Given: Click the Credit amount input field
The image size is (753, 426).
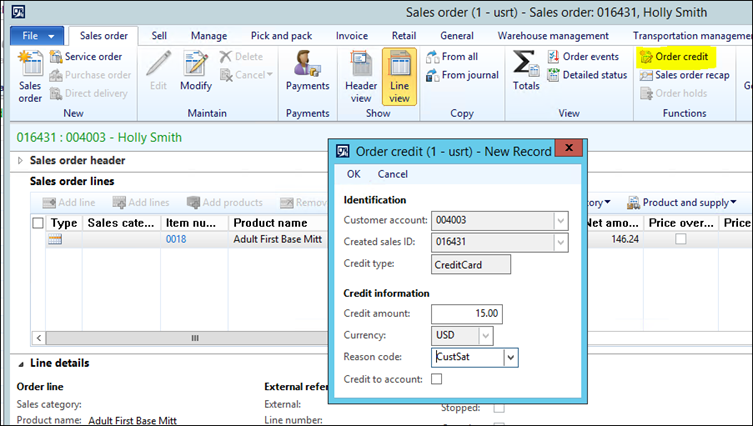Looking at the screenshot, I should coord(466,314).
